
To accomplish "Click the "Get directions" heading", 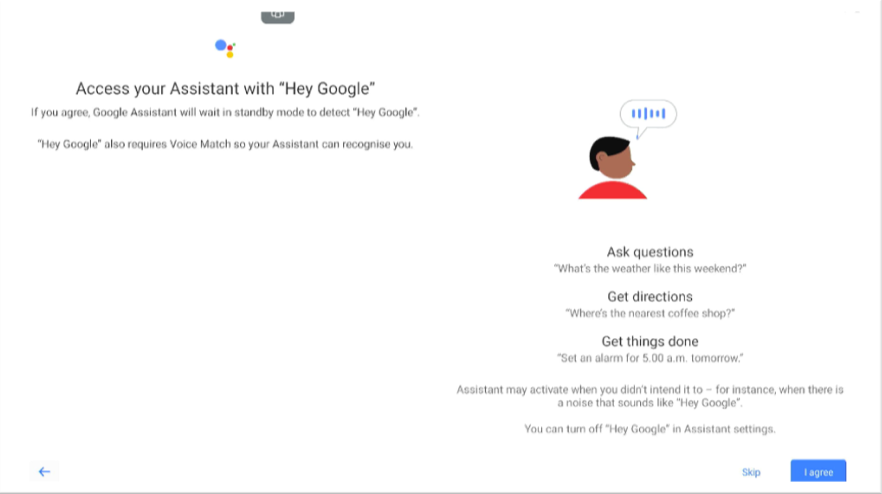I will [650, 296].
